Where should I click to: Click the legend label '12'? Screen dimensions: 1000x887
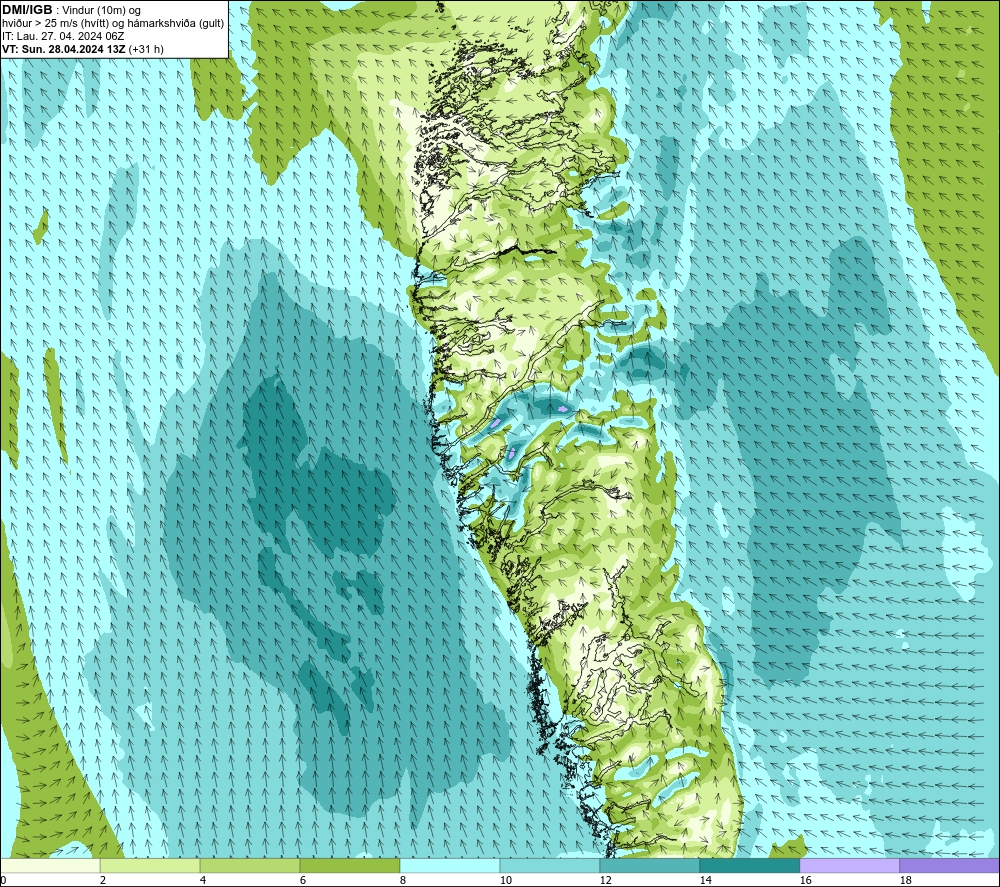(x=605, y=880)
